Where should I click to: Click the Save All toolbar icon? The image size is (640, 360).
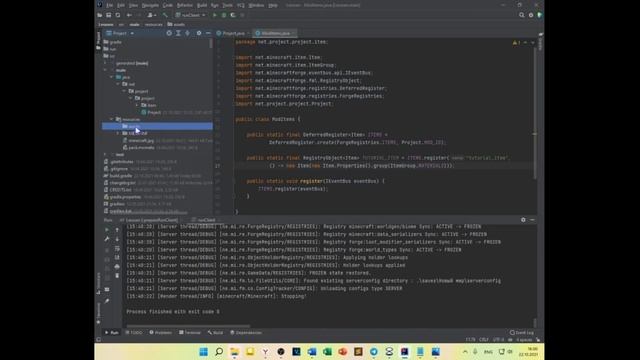(109, 15)
